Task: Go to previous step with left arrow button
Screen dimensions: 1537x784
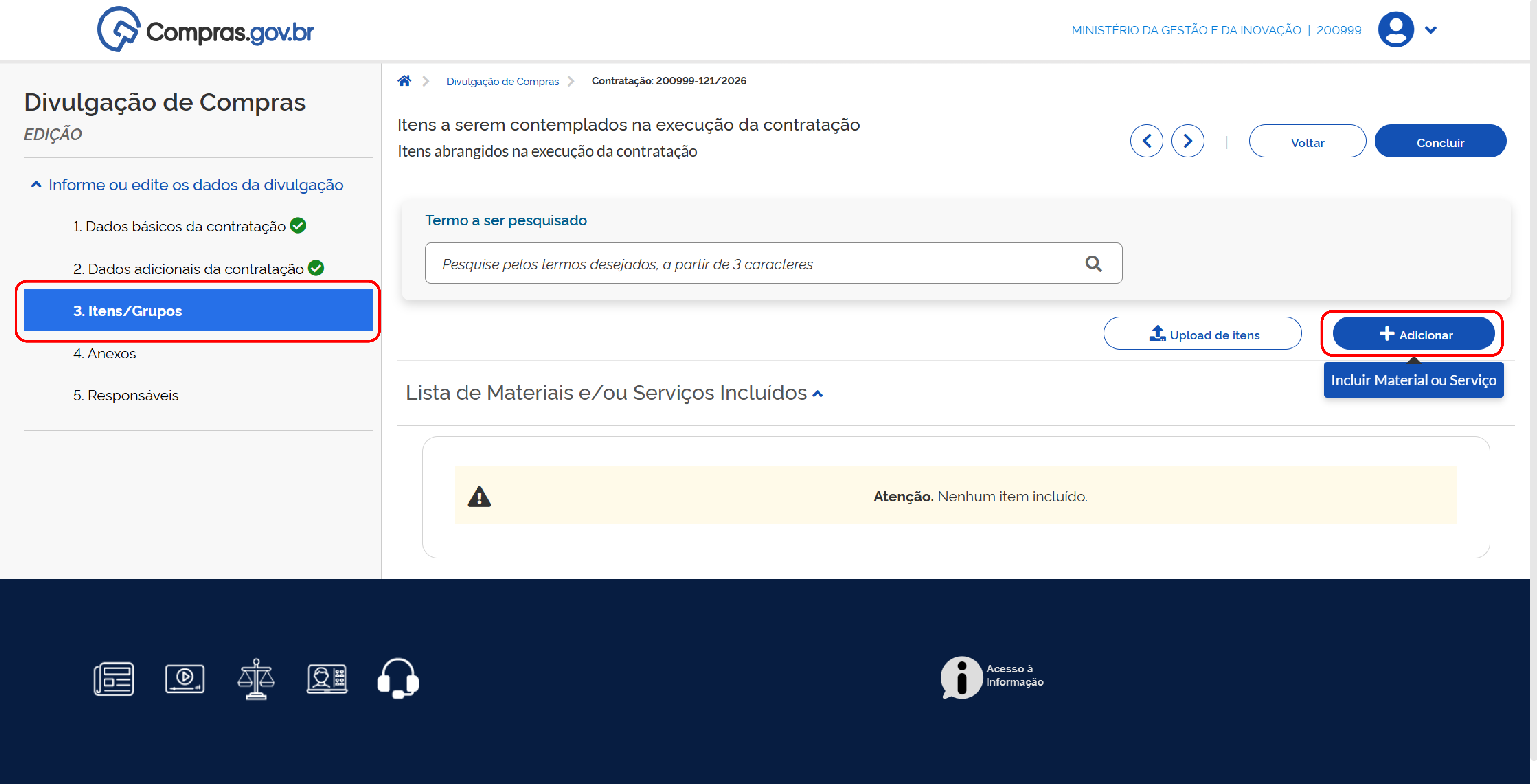Action: click(1146, 141)
